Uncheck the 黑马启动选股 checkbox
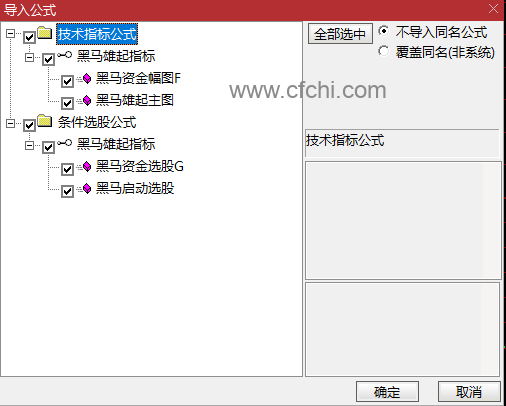506x406 pixels. [x=67, y=191]
